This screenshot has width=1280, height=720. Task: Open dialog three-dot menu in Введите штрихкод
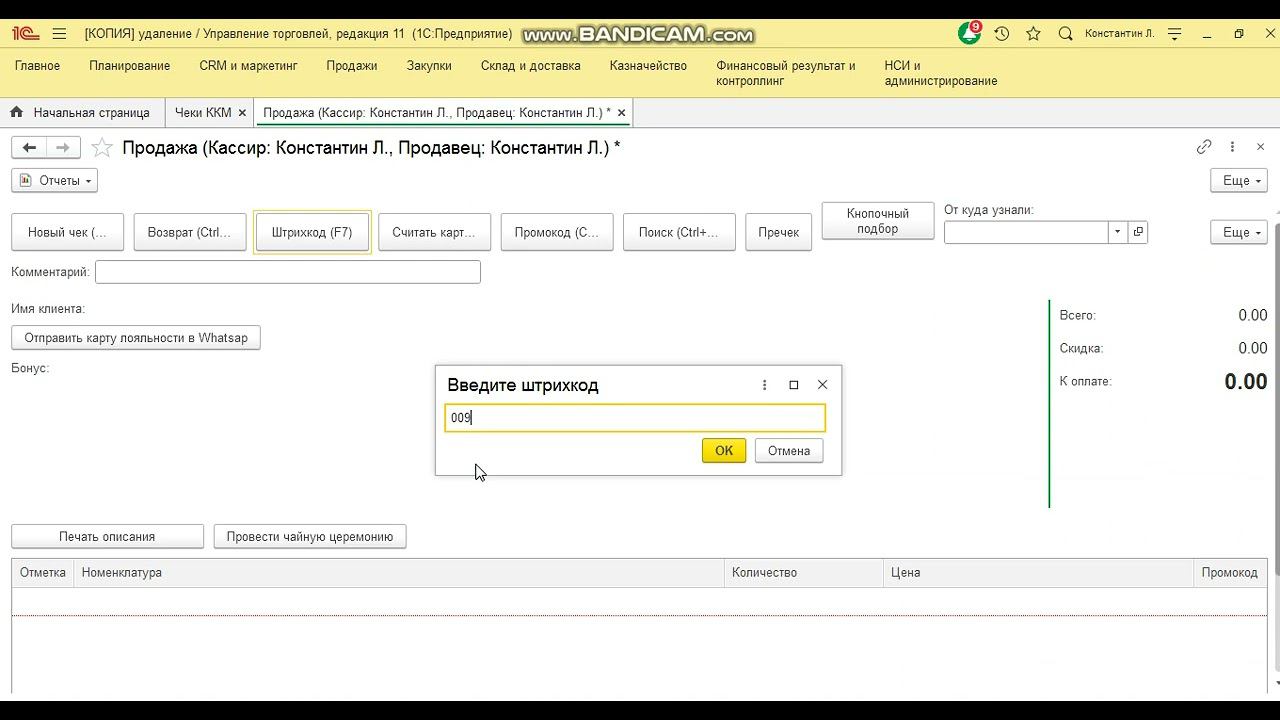[x=764, y=385]
